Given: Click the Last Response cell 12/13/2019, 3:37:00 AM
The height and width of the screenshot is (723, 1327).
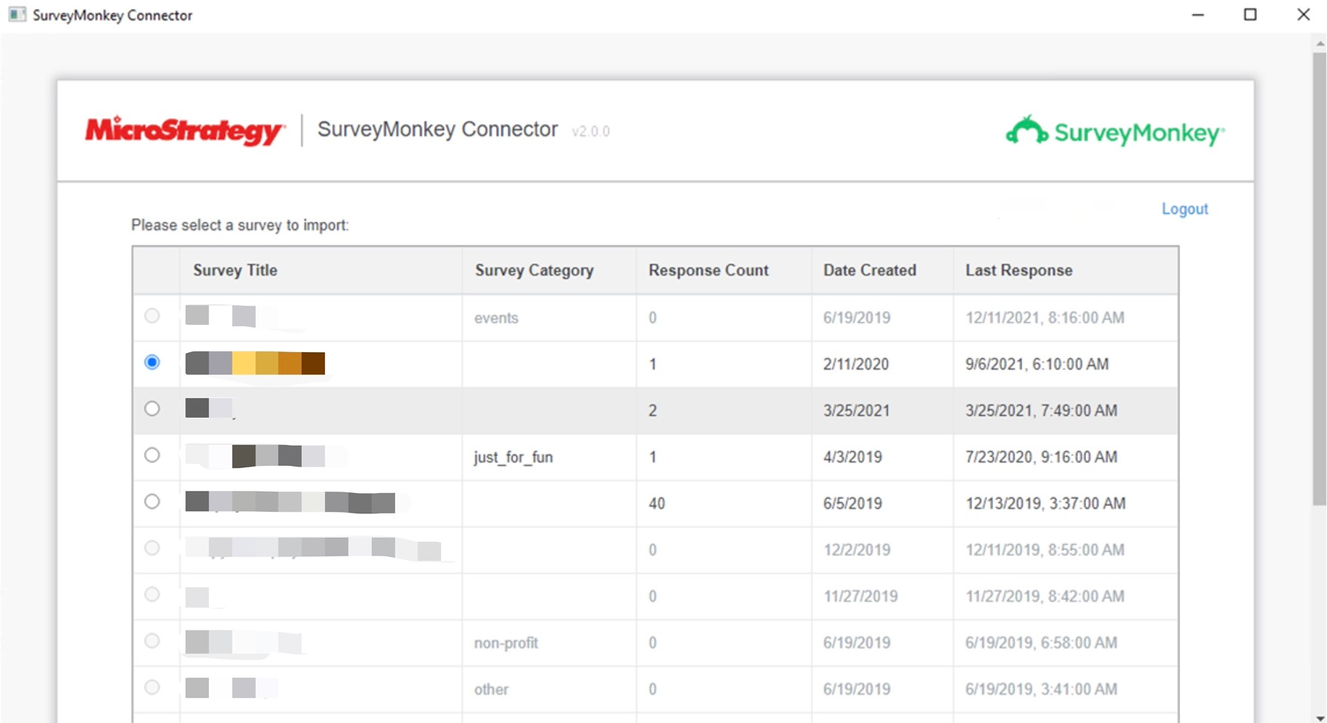Looking at the screenshot, I should click(x=1045, y=503).
